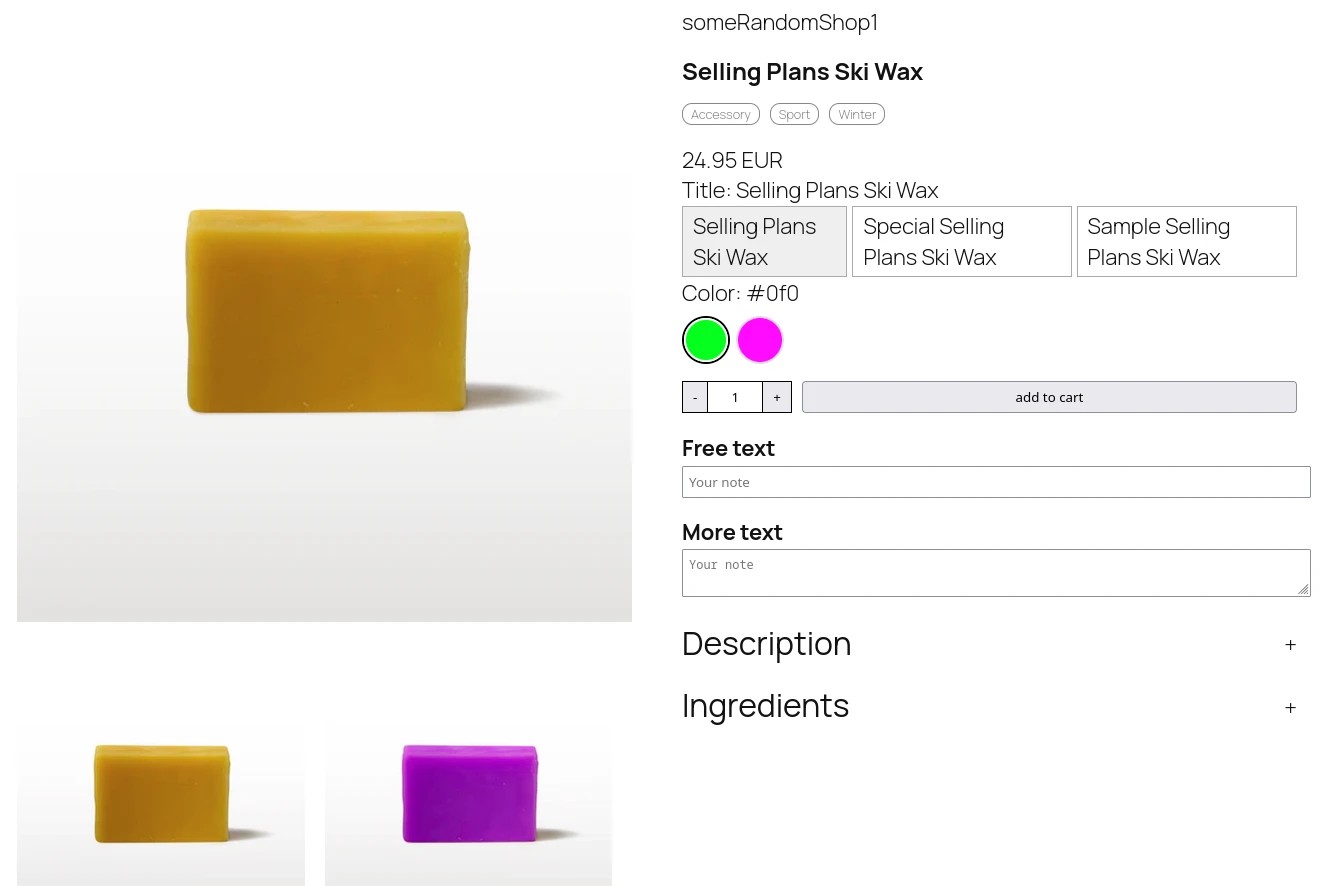Select the Sample Selling Plans Ski Wax variant
Screen dimensions: 1335x886
1186,241
